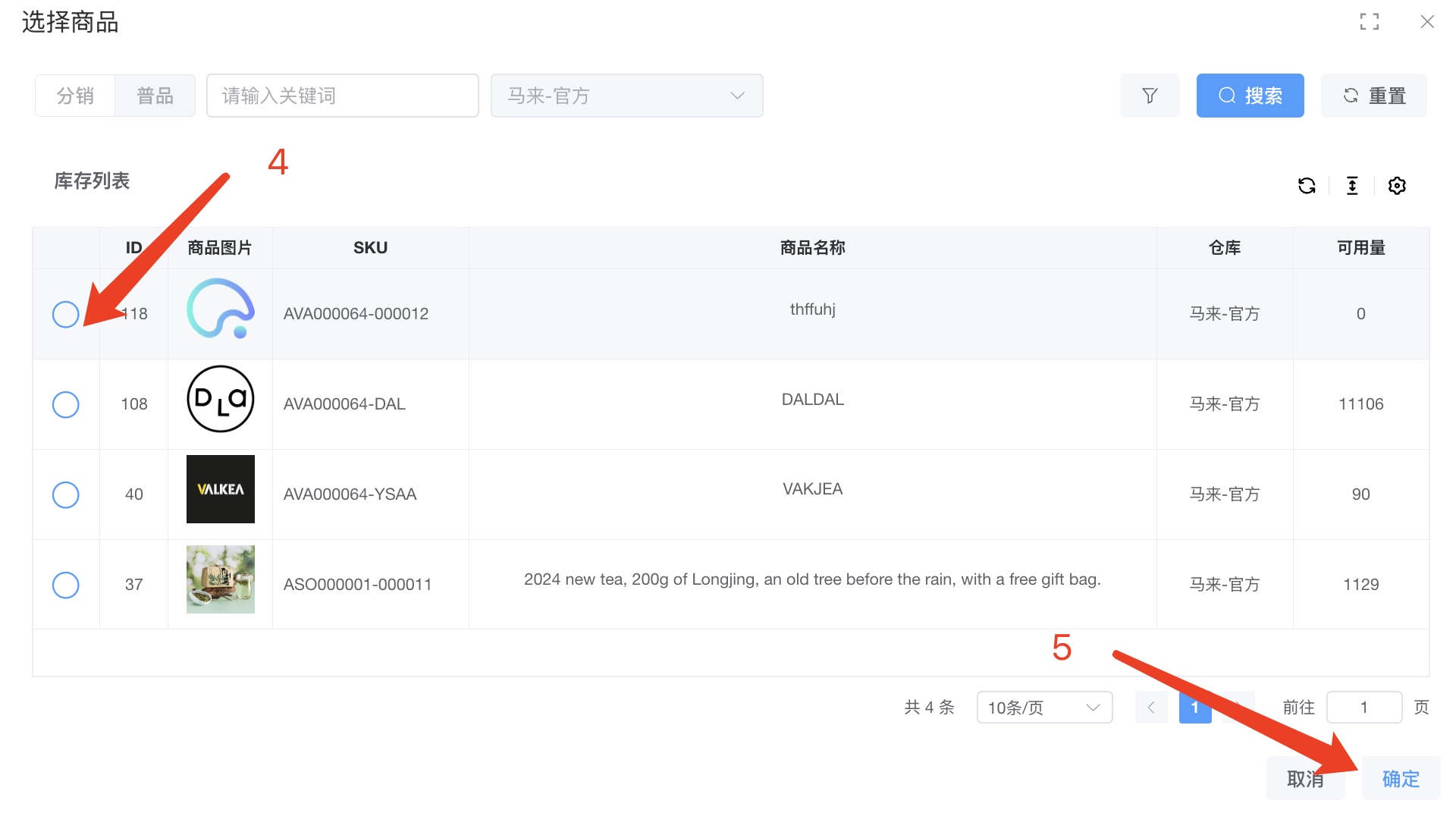The height and width of the screenshot is (813, 1456).
Task: Click the ID value 37
Action: [x=134, y=585]
